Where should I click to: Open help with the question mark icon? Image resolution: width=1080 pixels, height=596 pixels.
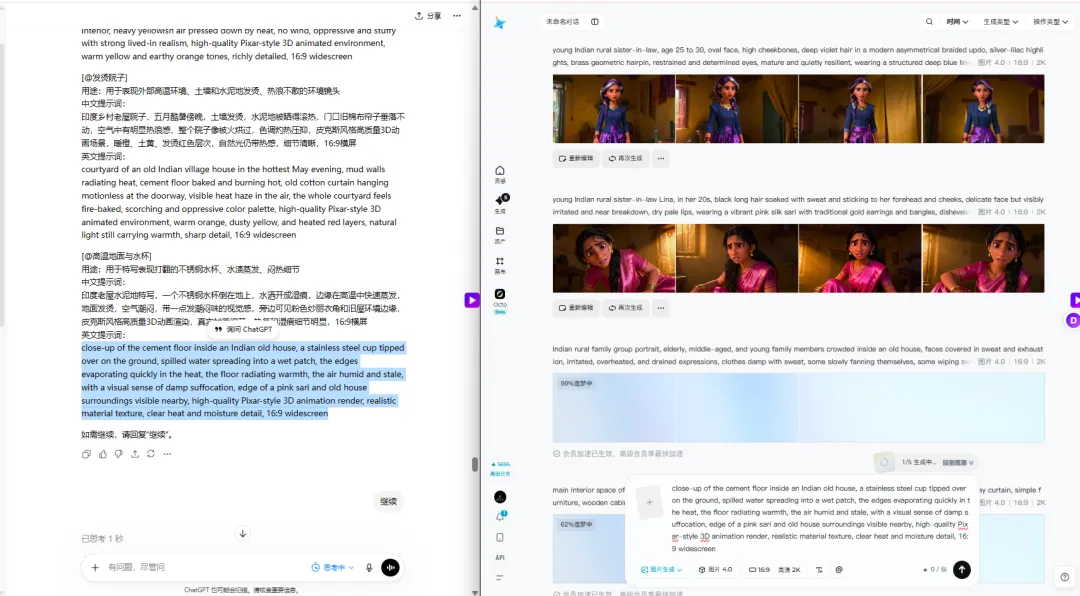(x=1065, y=577)
